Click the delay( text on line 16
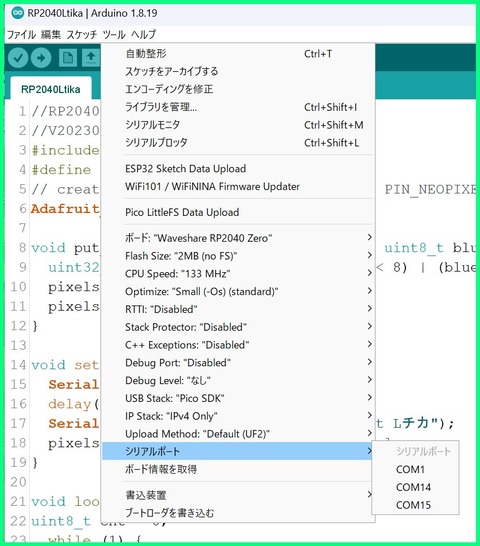This screenshot has height=546, width=480. 74,404
